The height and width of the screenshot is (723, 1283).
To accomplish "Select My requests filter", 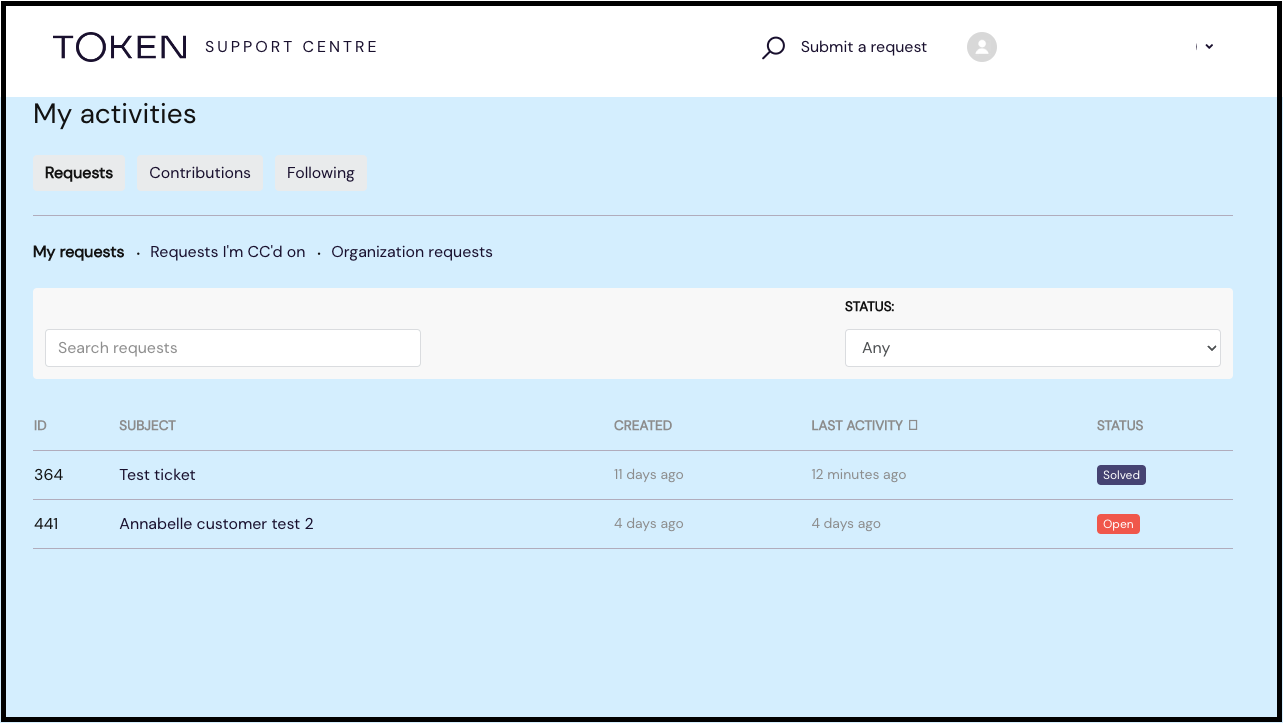I will point(79,252).
